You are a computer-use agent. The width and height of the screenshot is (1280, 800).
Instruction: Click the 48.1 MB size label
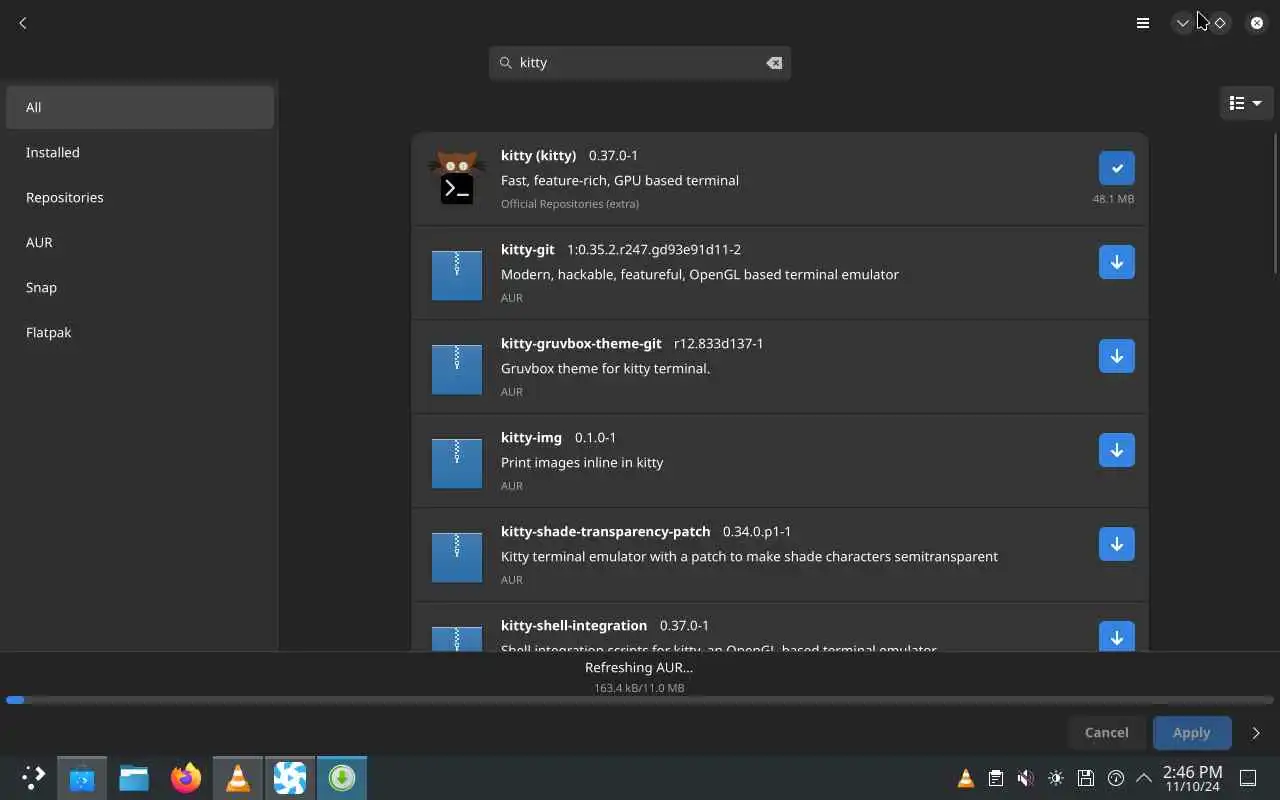click(1113, 199)
